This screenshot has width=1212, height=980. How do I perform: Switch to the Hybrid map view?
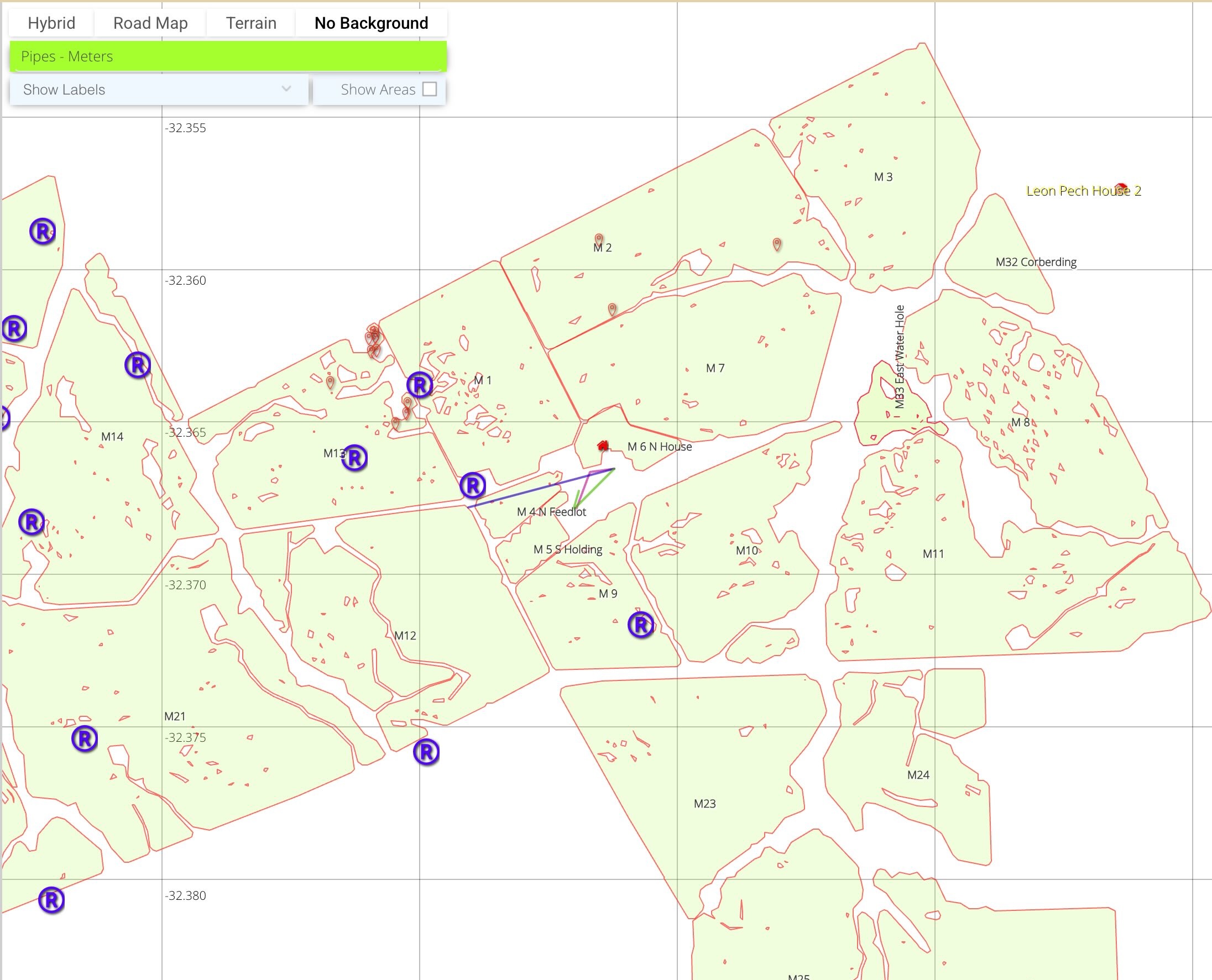click(51, 23)
